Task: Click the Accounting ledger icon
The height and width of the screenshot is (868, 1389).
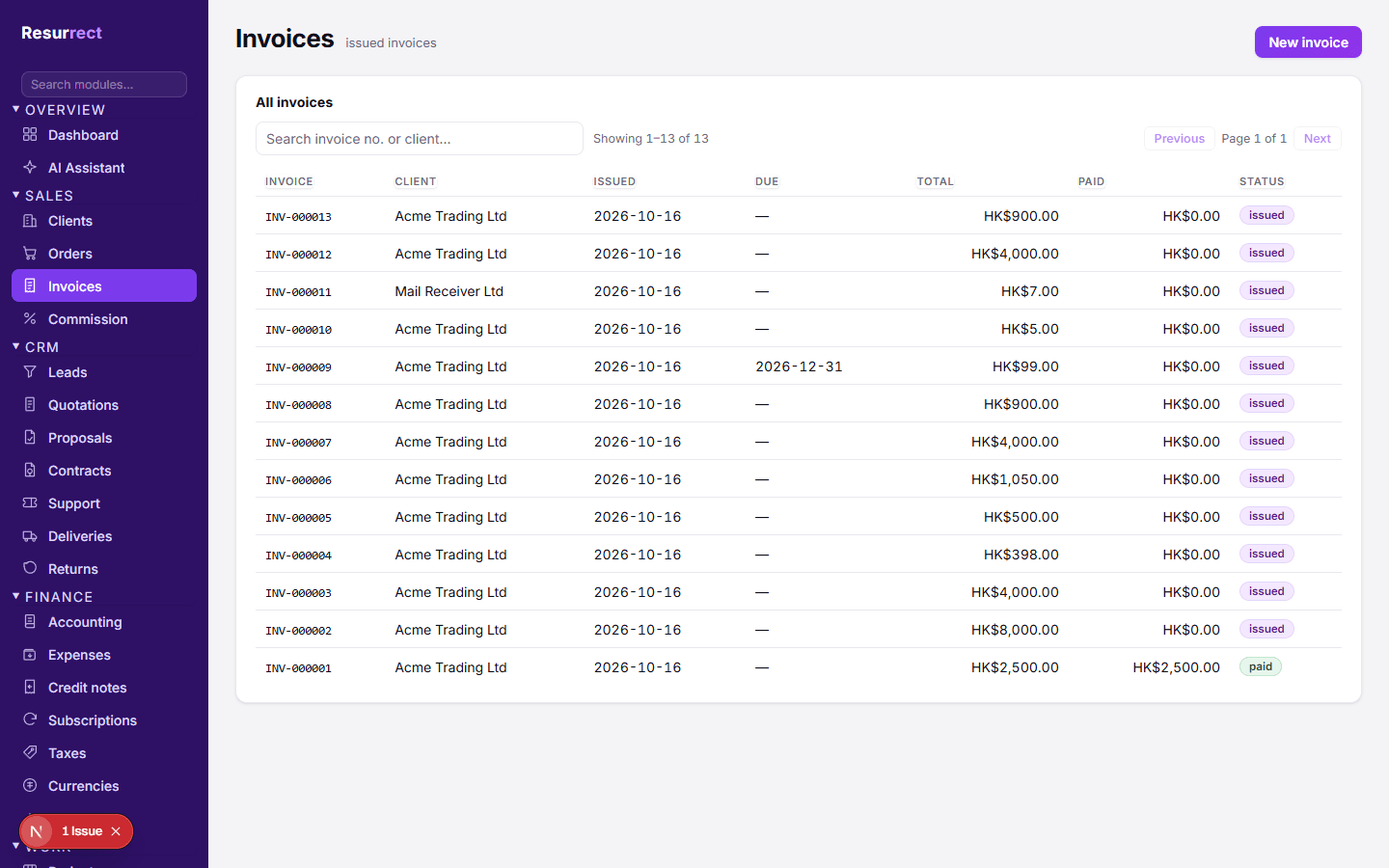Action: 30,622
